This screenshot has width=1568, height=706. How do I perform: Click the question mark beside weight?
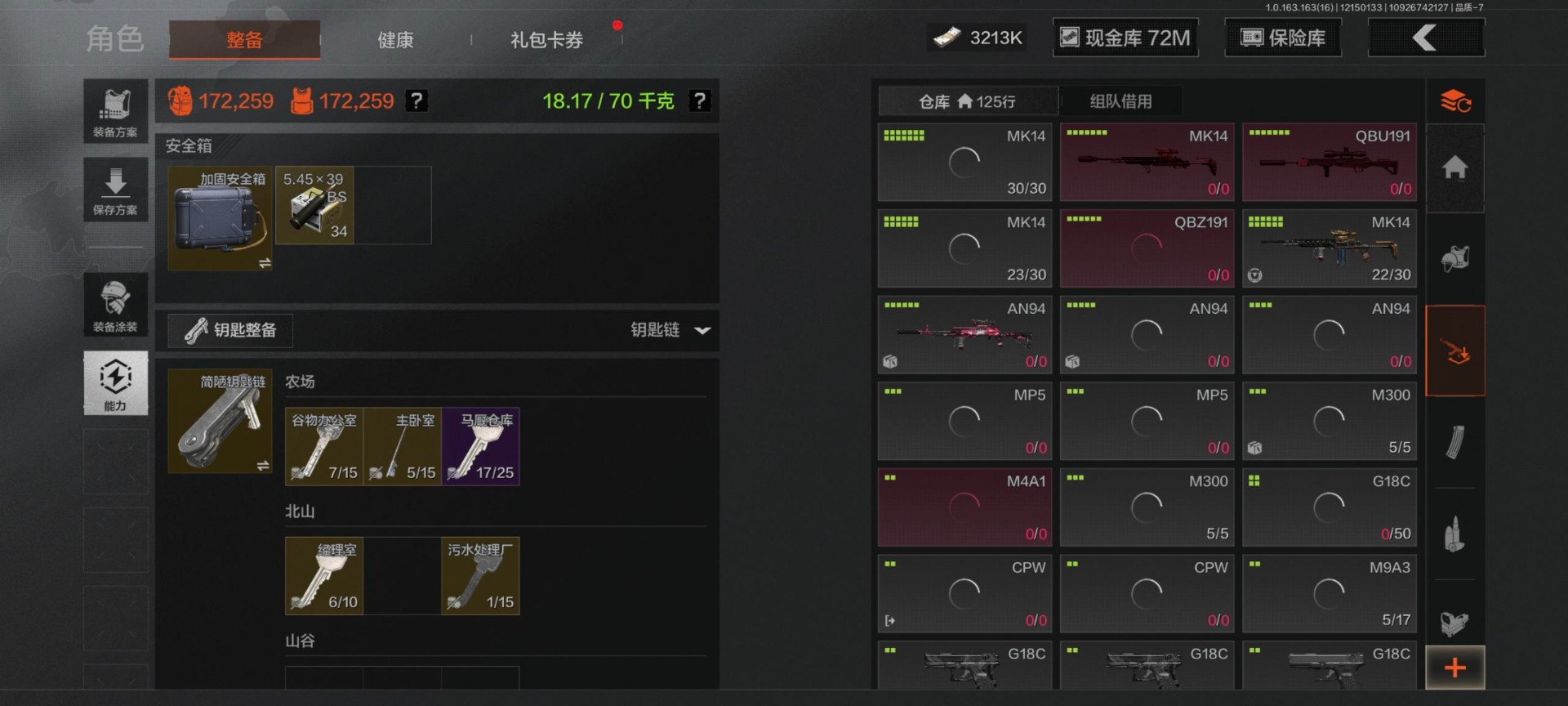pyautogui.click(x=699, y=101)
